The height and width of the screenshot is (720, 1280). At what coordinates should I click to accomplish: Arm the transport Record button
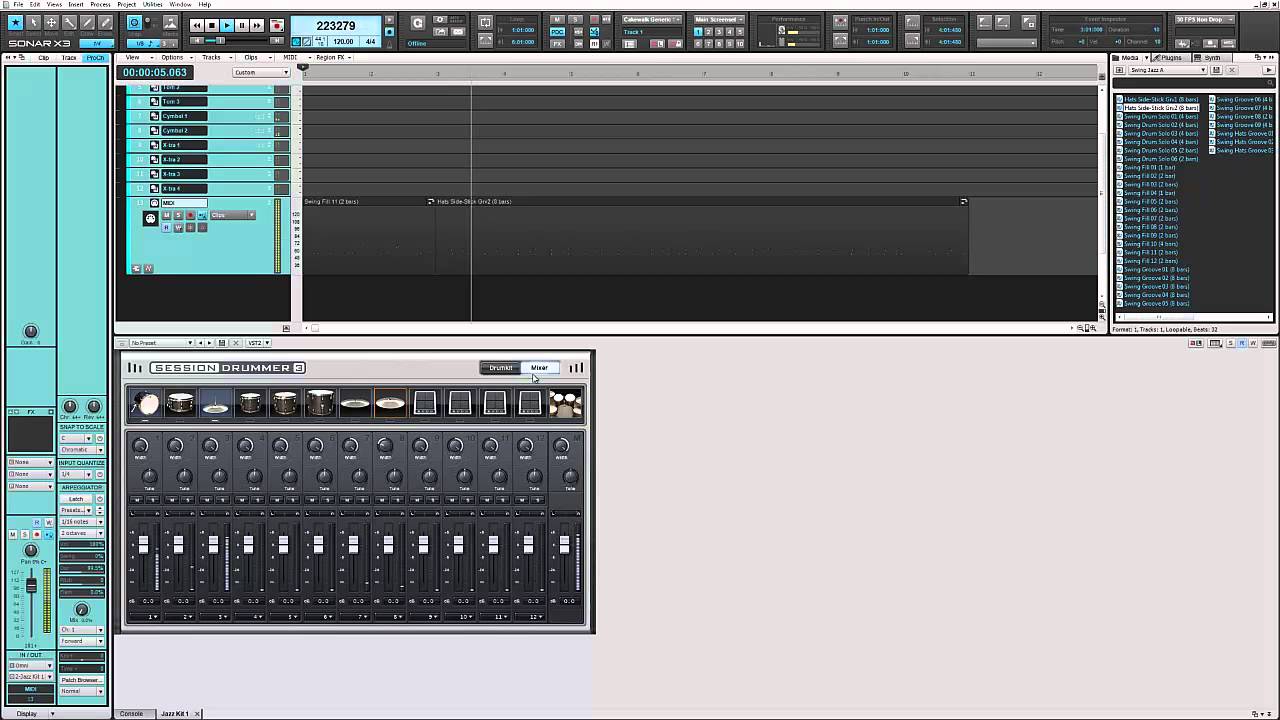click(276, 25)
